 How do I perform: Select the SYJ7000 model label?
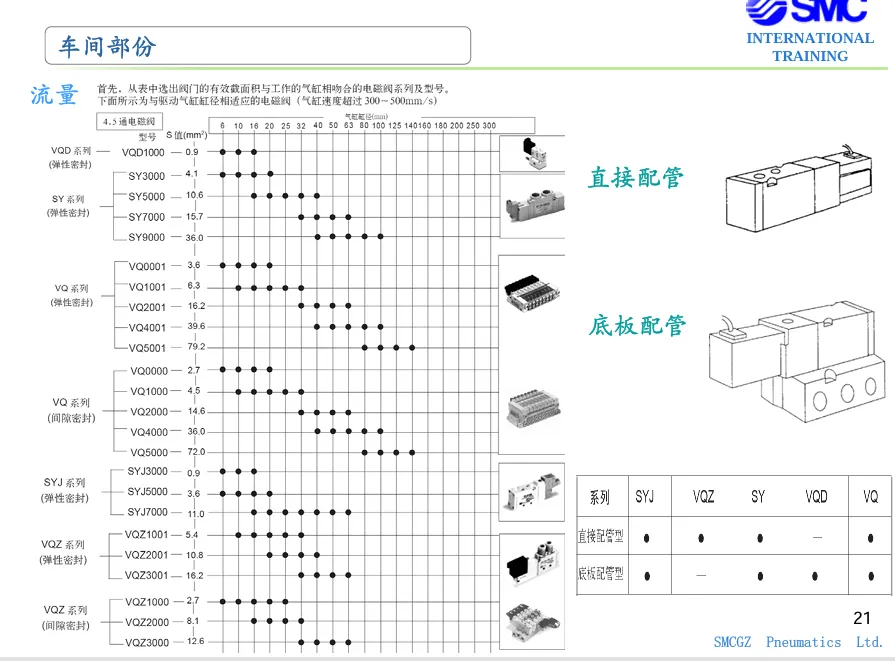(147, 512)
